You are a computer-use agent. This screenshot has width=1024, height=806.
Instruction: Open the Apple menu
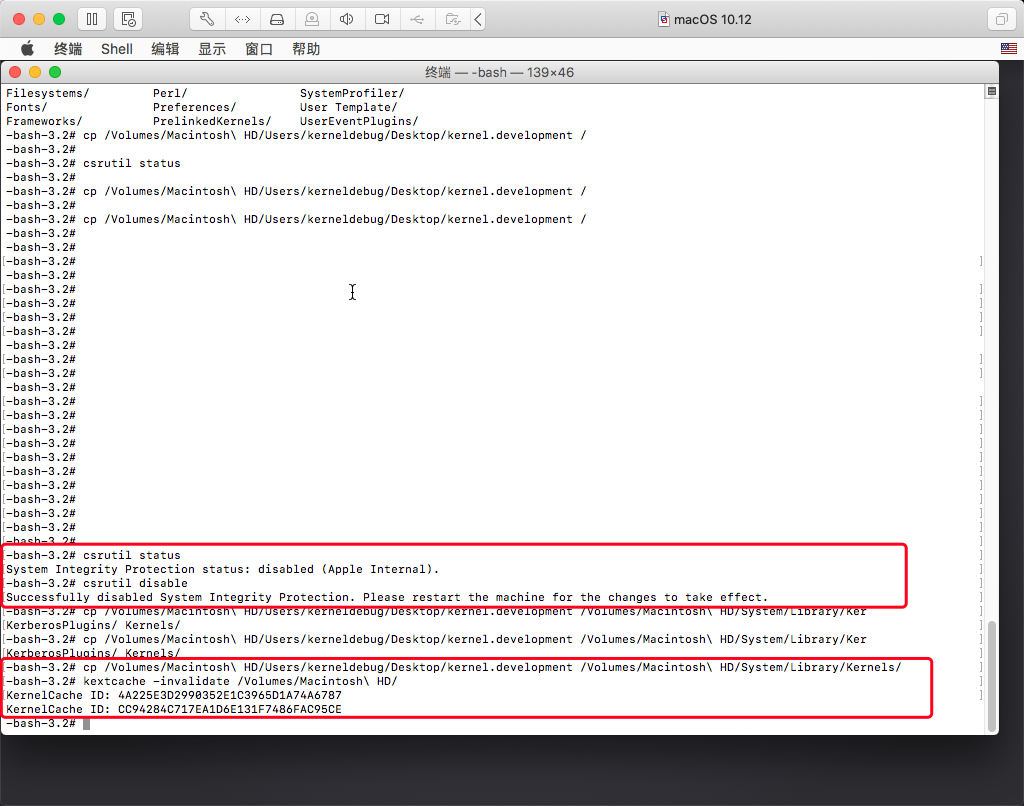27,49
